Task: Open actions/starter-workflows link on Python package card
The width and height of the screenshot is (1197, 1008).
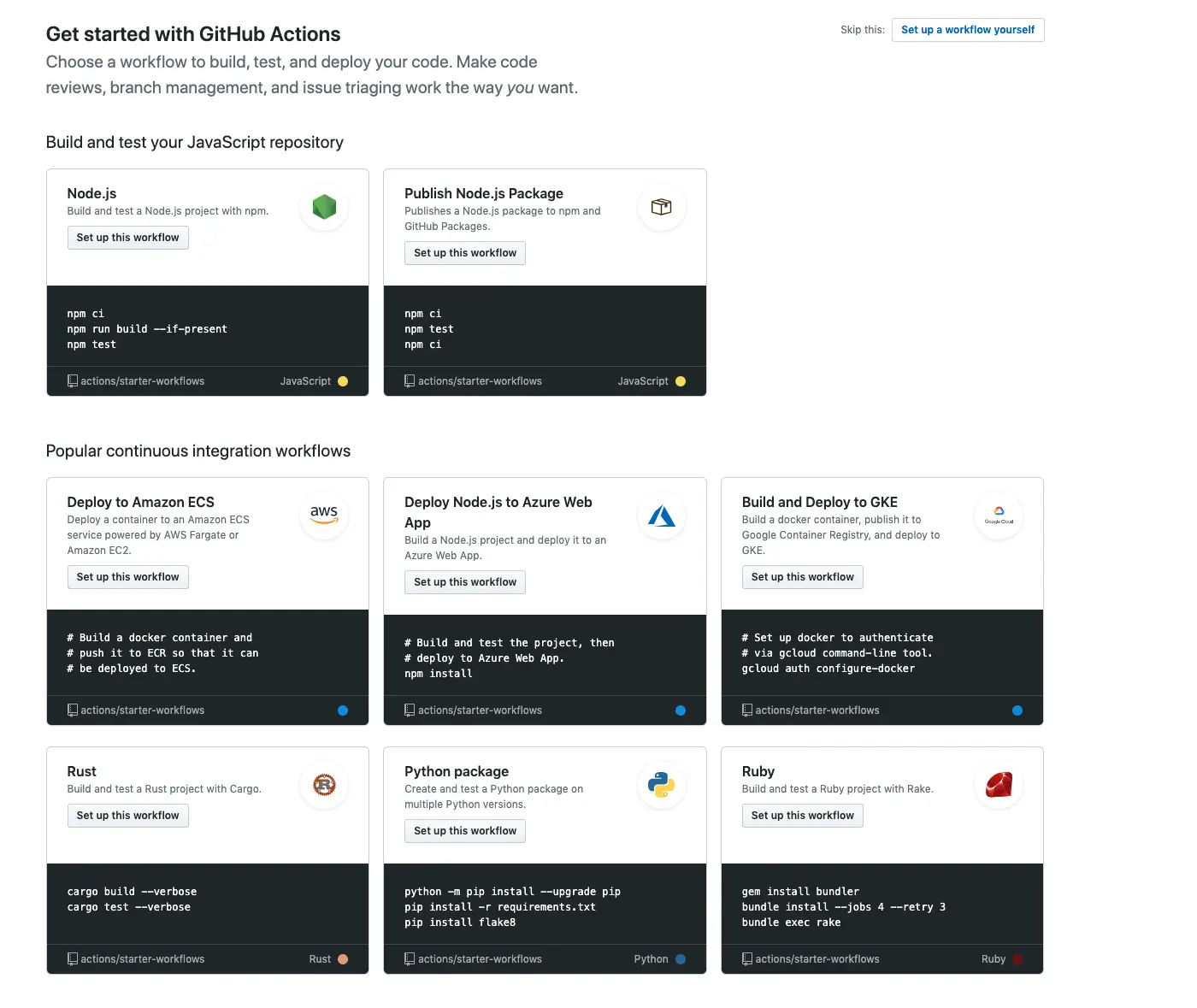Action: (x=480, y=959)
